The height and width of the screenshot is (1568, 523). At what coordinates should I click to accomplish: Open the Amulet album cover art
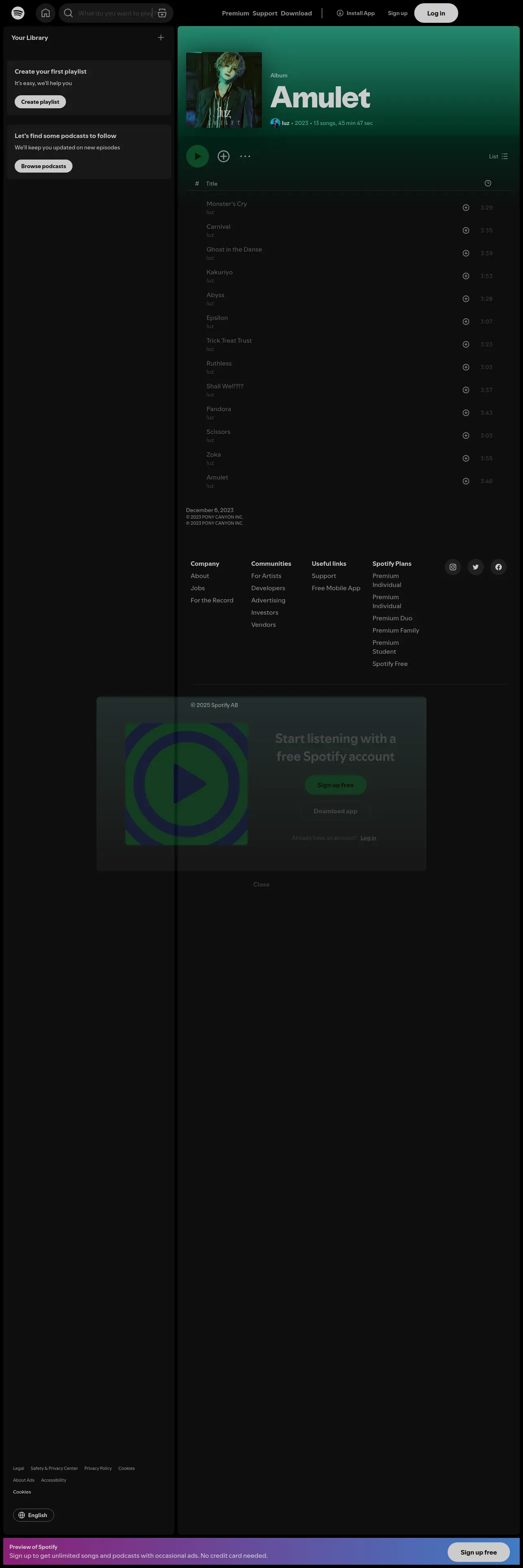[224, 90]
